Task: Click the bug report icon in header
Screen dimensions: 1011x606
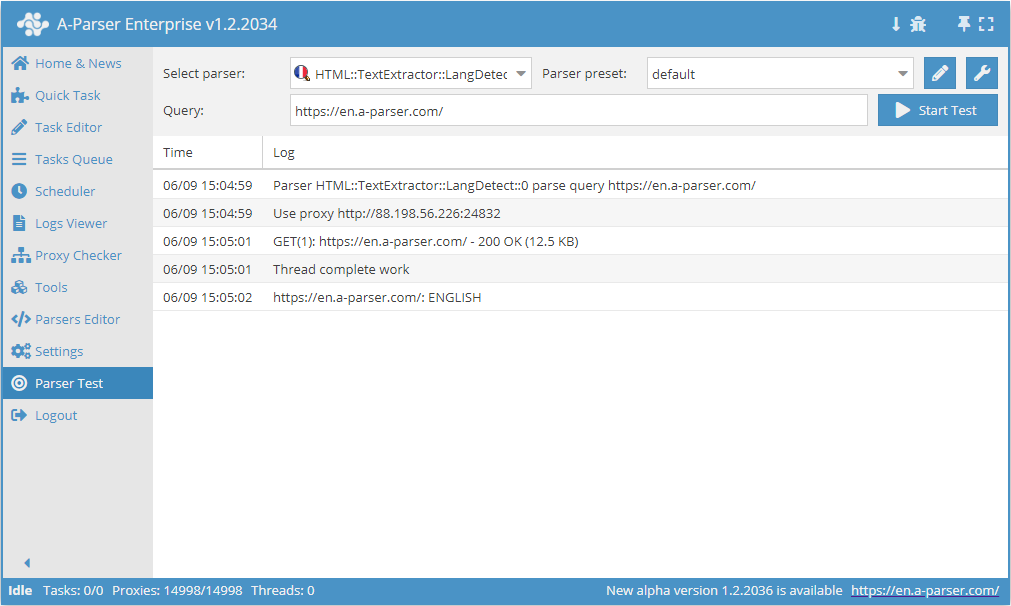Action: click(918, 24)
